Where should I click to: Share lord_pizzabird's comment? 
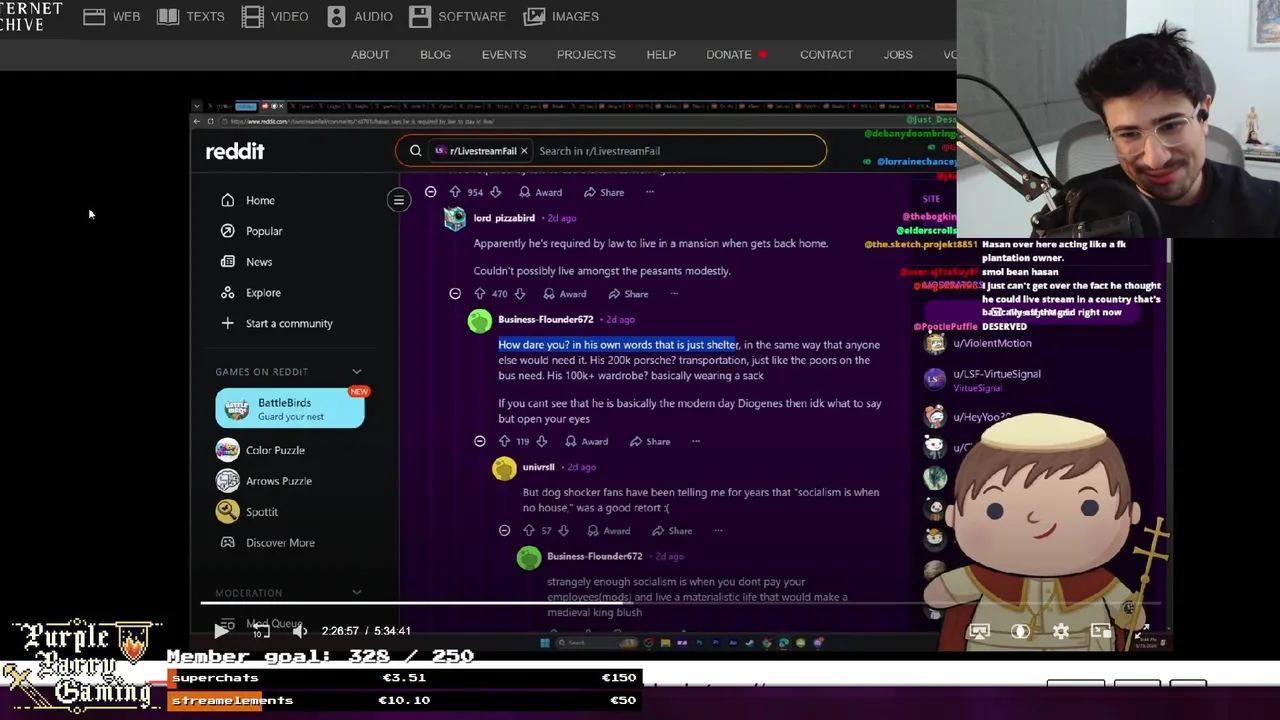click(628, 294)
